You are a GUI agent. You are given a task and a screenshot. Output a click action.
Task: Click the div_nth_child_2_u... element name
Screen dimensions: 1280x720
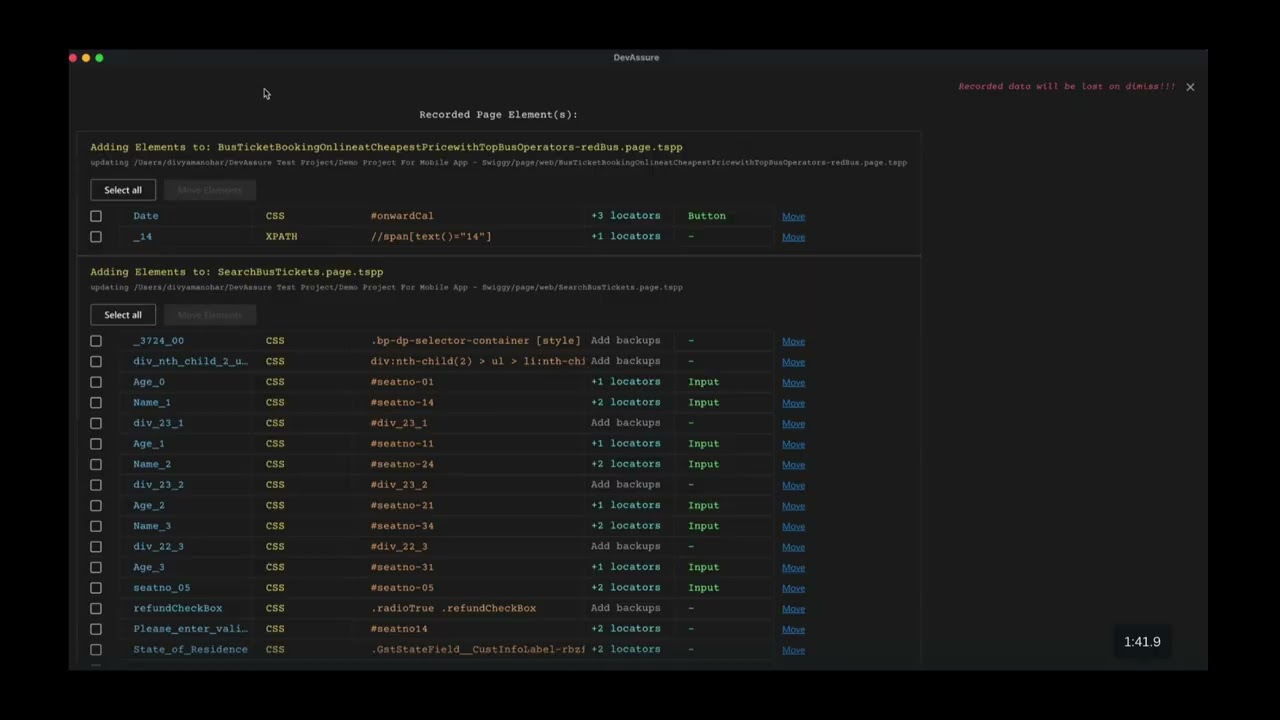(190, 361)
